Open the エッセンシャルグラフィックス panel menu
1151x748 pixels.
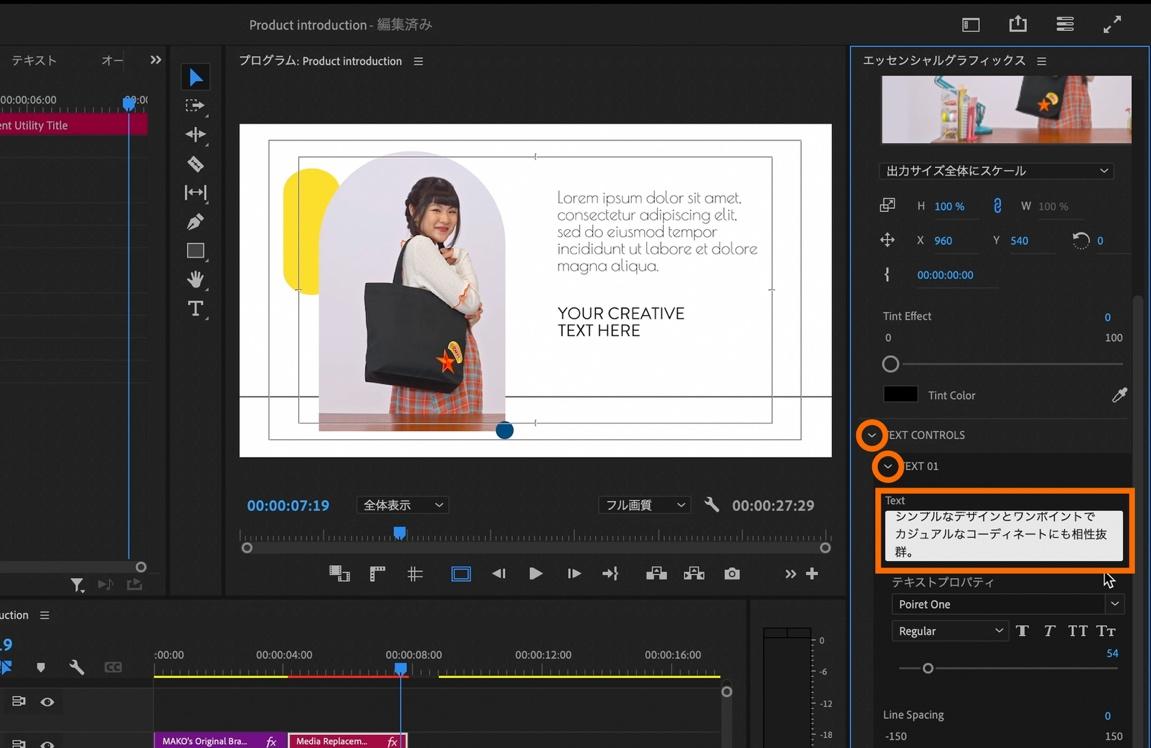click(1041, 61)
